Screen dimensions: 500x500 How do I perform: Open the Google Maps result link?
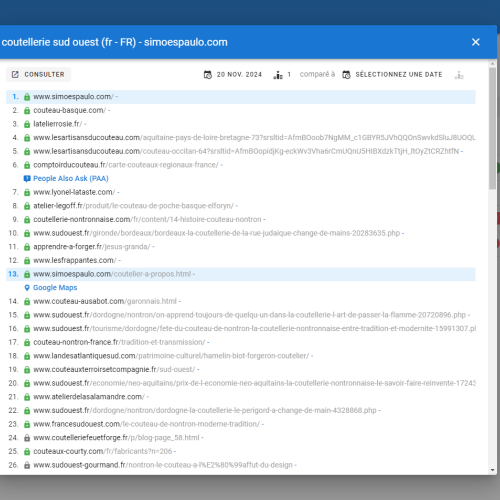[55, 288]
